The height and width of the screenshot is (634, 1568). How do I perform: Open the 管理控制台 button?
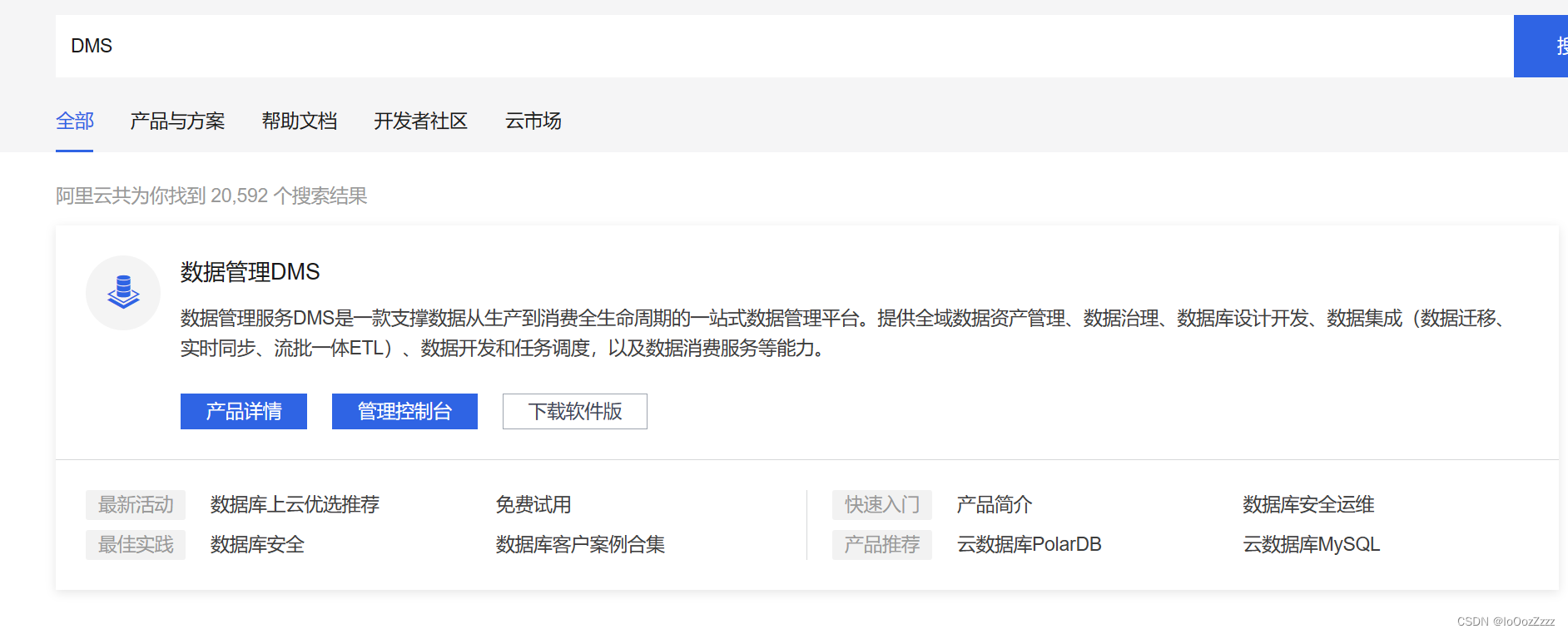point(404,411)
